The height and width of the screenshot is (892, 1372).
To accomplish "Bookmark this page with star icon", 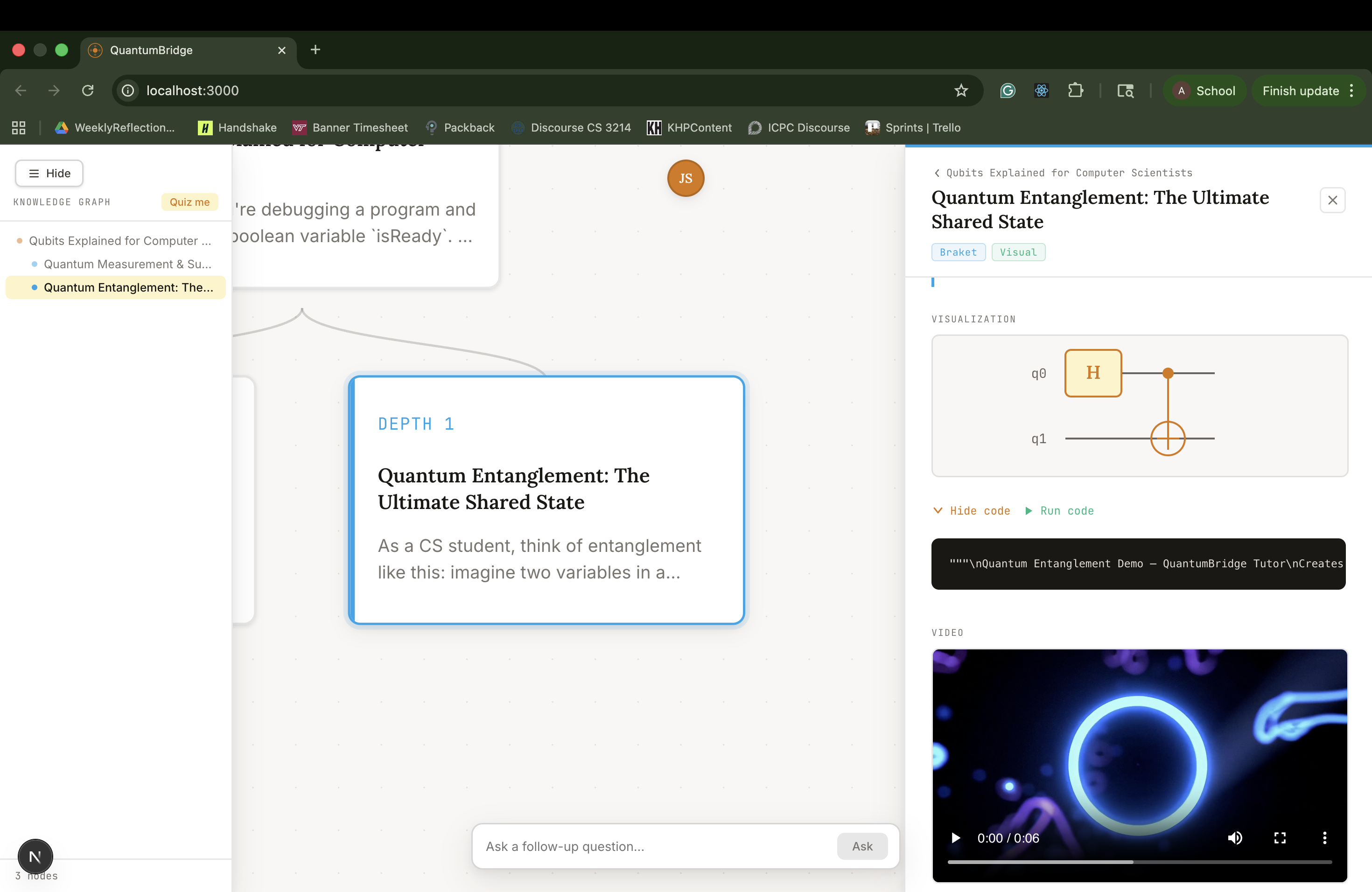I will [961, 91].
